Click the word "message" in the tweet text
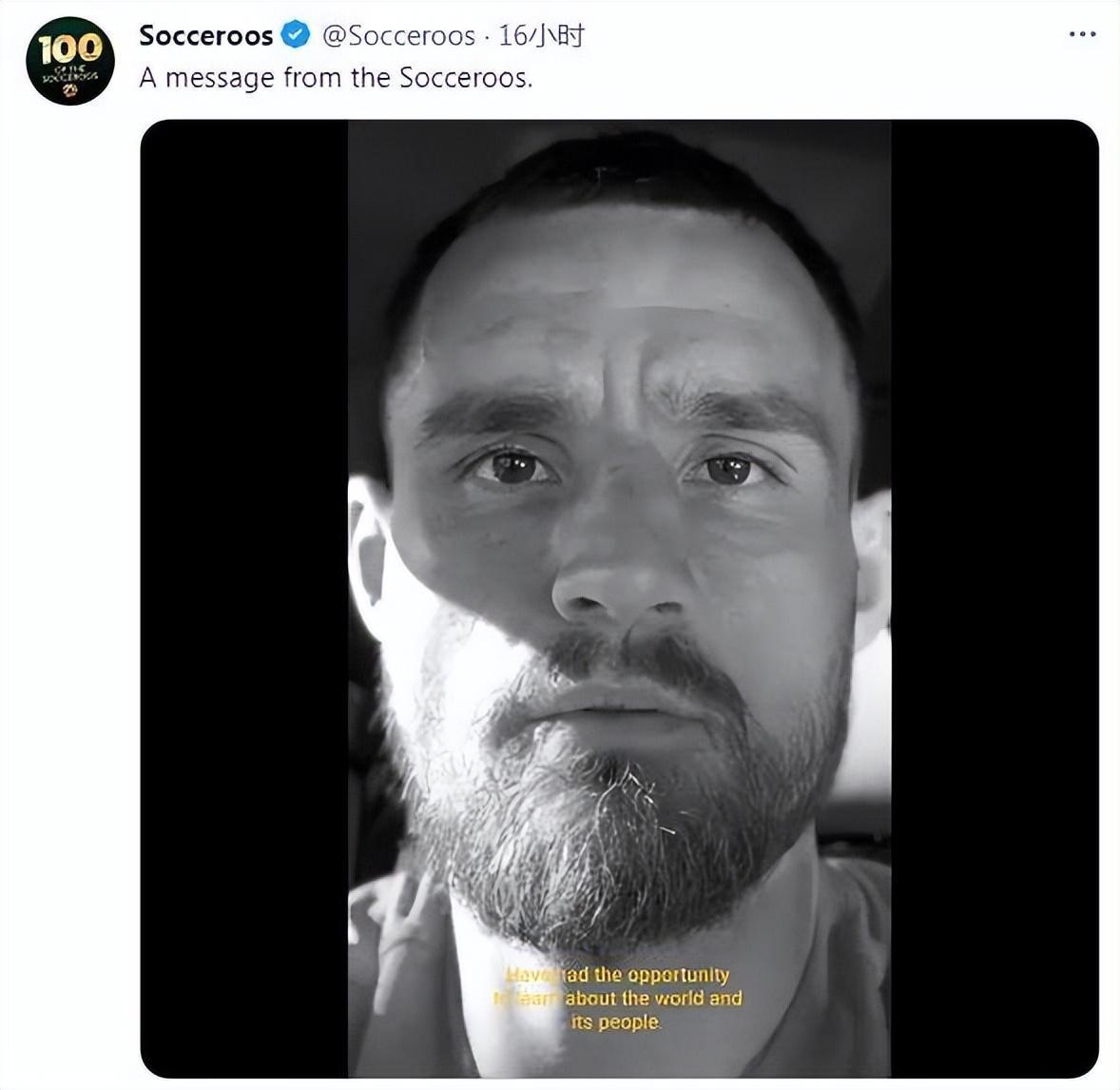Viewport: 1120px width, 1090px height. [220, 78]
